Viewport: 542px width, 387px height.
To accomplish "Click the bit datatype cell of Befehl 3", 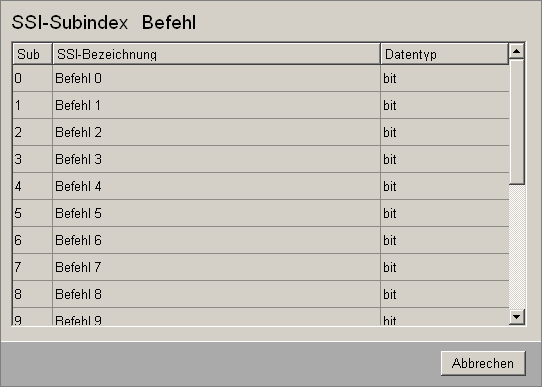I will pyautogui.click(x=445, y=159).
